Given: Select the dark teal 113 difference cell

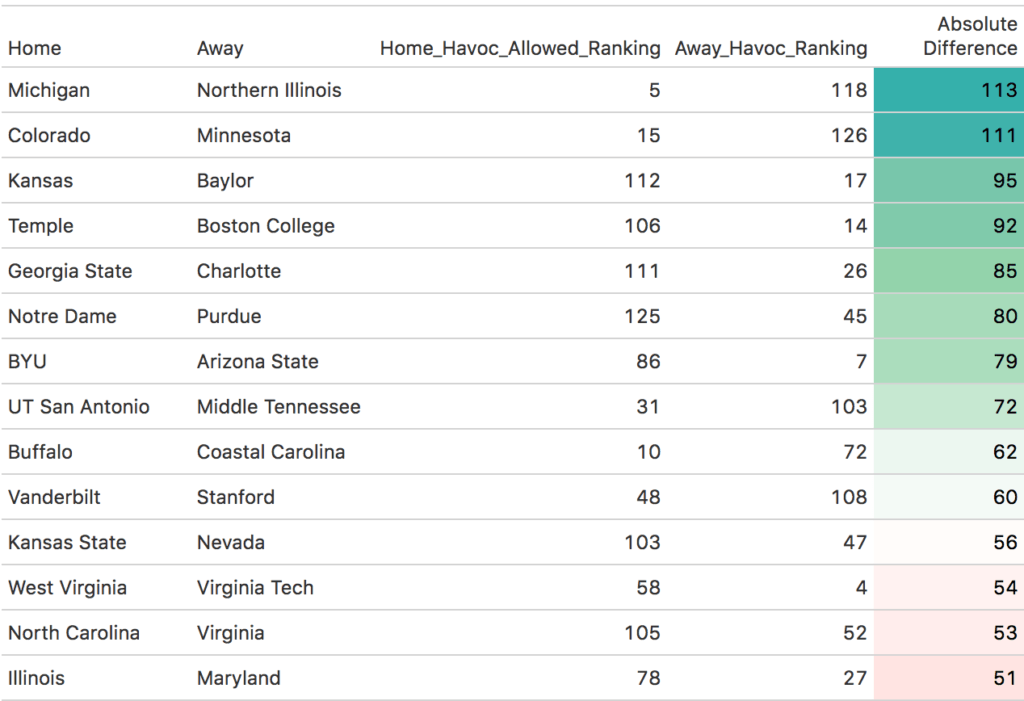Looking at the screenshot, I should (949, 90).
